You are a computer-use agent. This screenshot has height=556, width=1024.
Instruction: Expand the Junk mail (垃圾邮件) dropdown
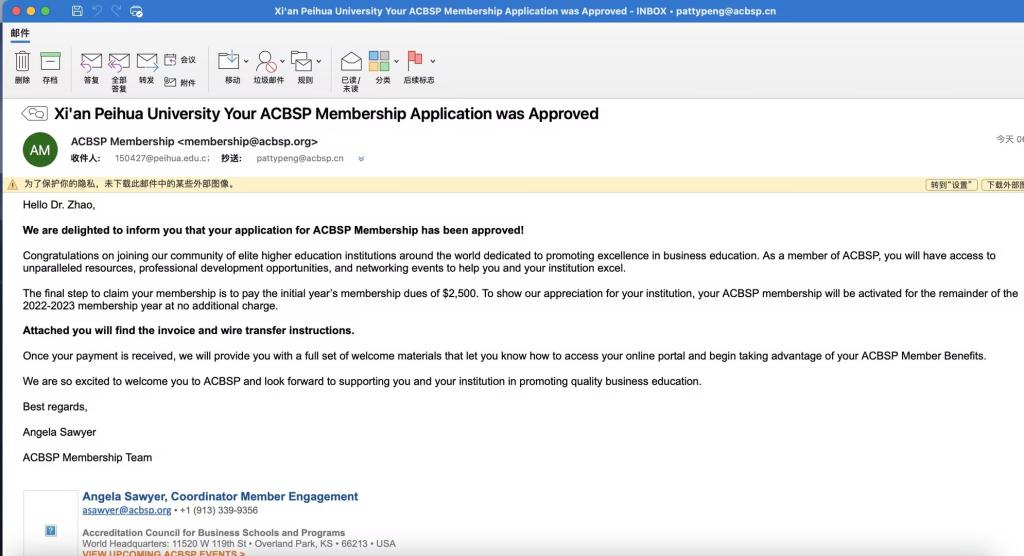[283, 61]
